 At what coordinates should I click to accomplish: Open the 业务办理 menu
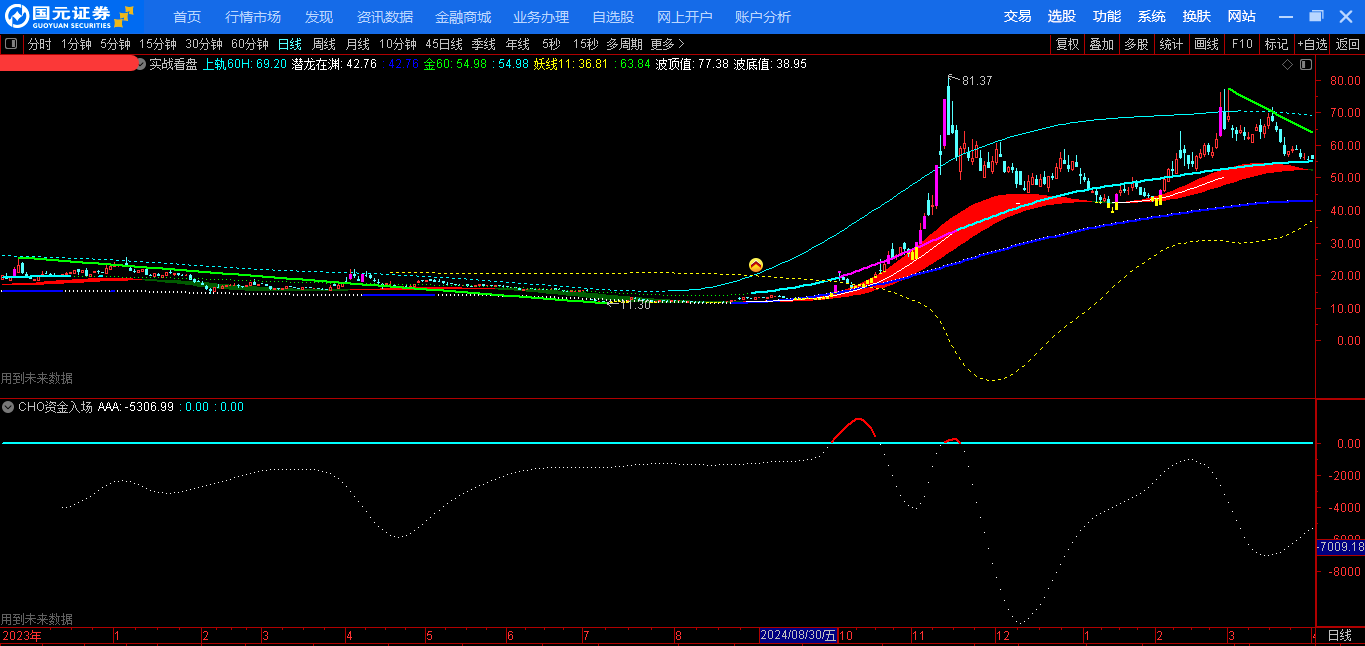(x=541, y=17)
